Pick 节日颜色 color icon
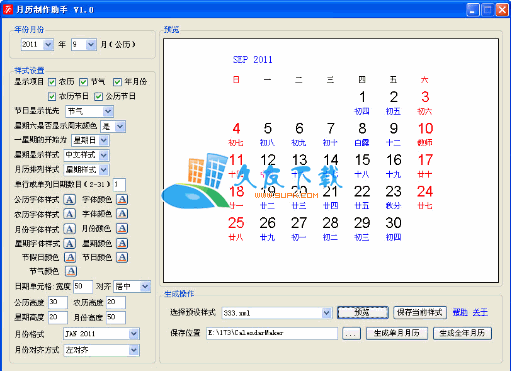511x371 pixels. click(x=122, y=257)
